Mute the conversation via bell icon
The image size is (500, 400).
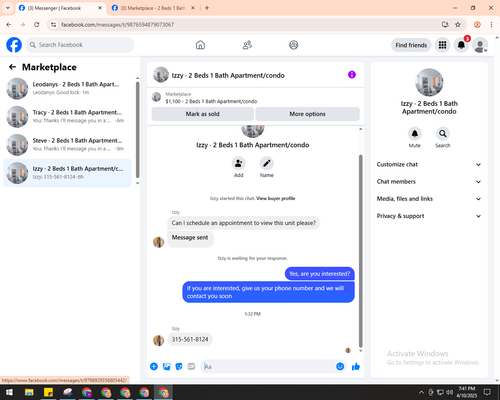click(415, 134)
